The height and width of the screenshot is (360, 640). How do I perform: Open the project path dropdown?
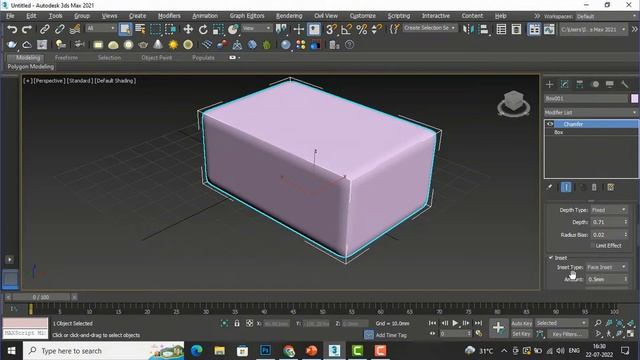[x=593, y=29]
